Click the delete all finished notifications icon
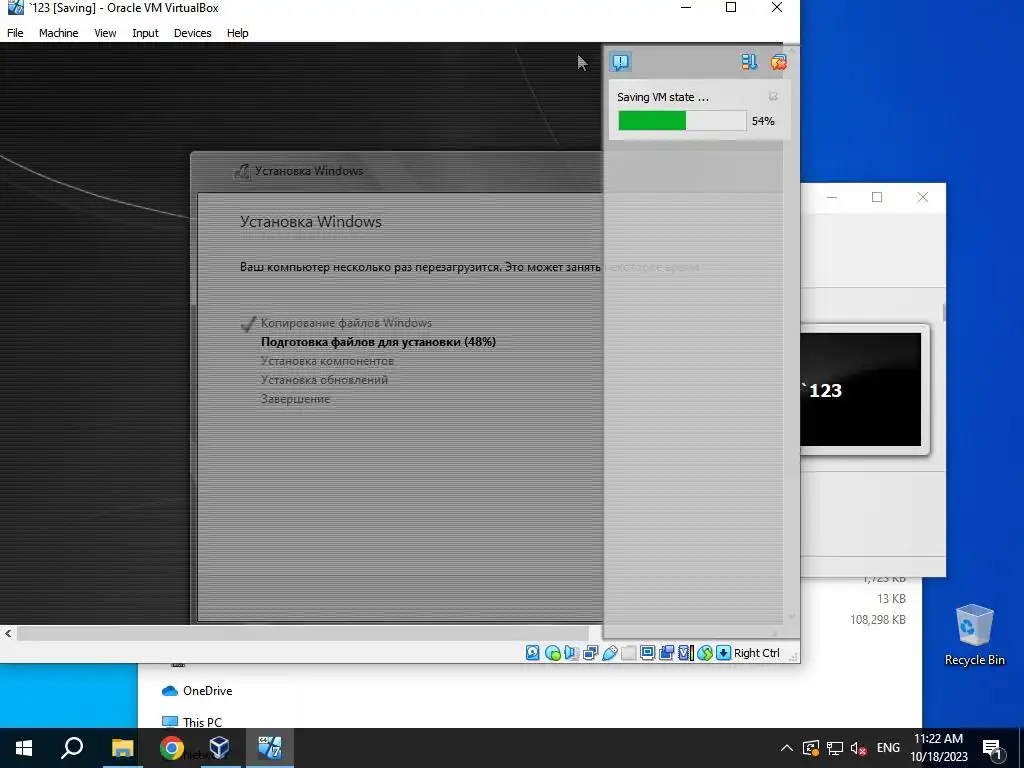The image size is (1024, 768). pos(778,62)
